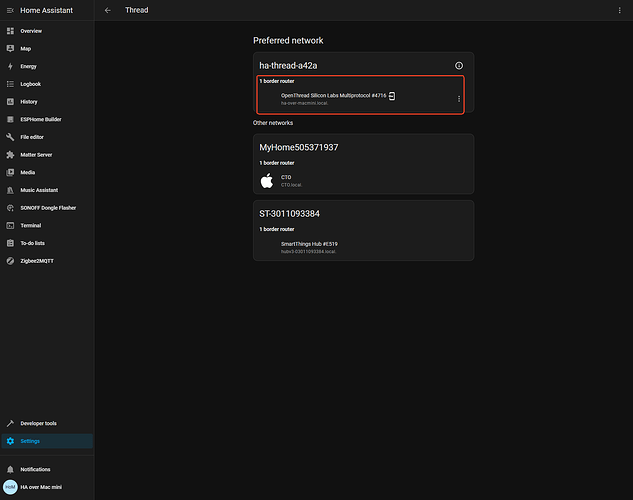Screen dimensions: 633x500
Task: Open the Media icon in sidebar
Action: [10, 172]
